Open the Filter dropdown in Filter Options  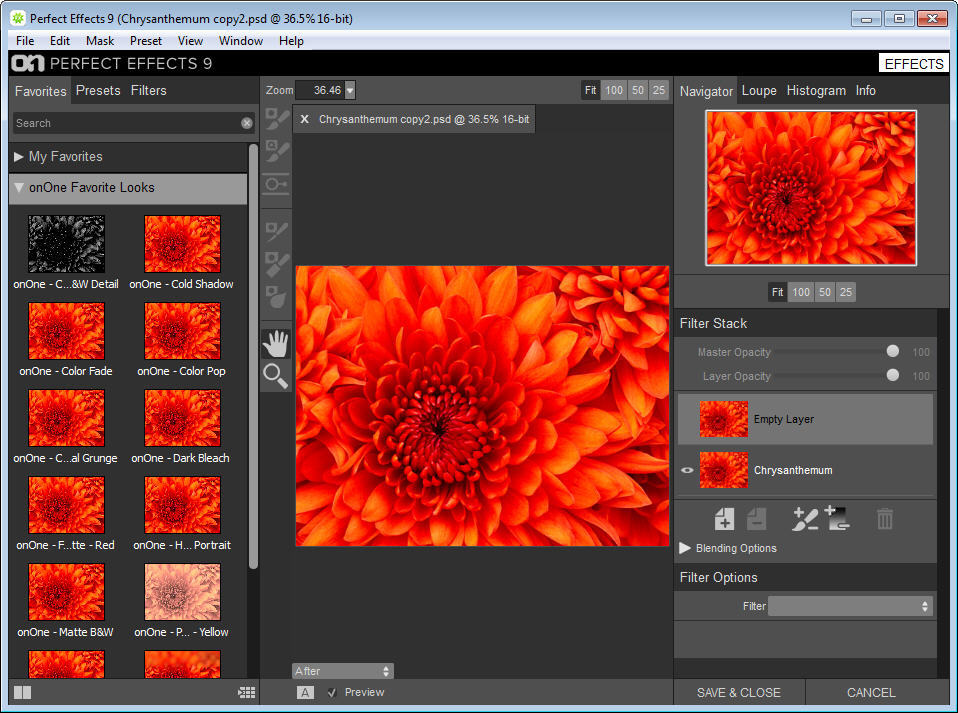850,606
